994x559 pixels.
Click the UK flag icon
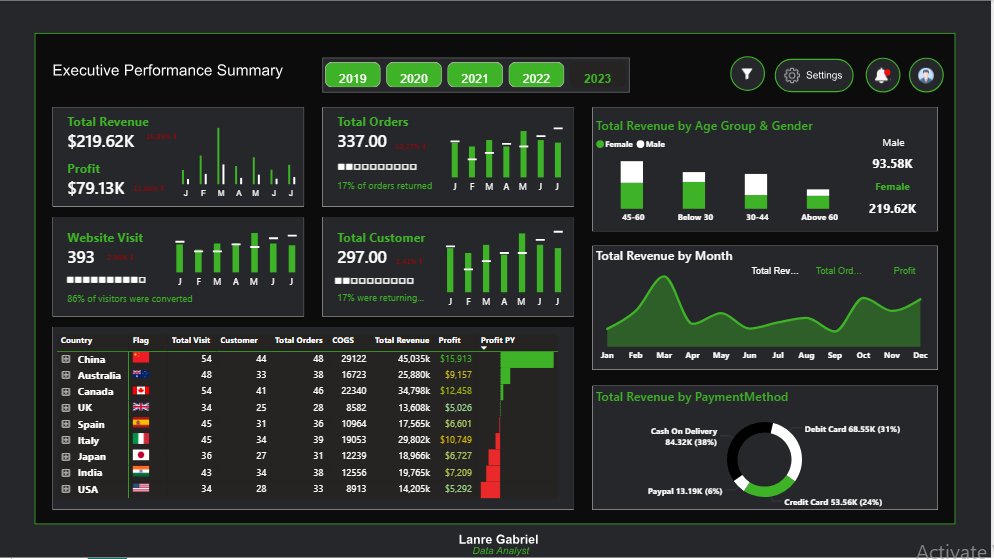[141, 407]
